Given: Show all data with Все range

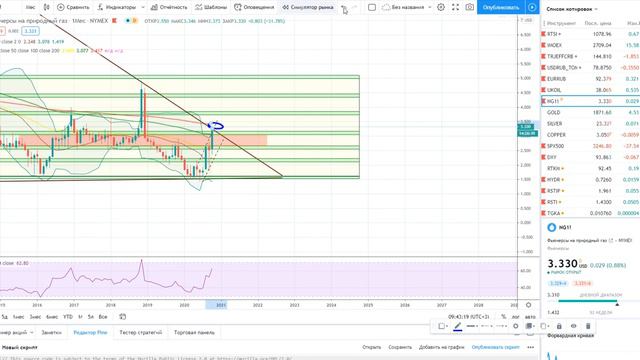Looking at the screenshot, I should click(103, 317).
